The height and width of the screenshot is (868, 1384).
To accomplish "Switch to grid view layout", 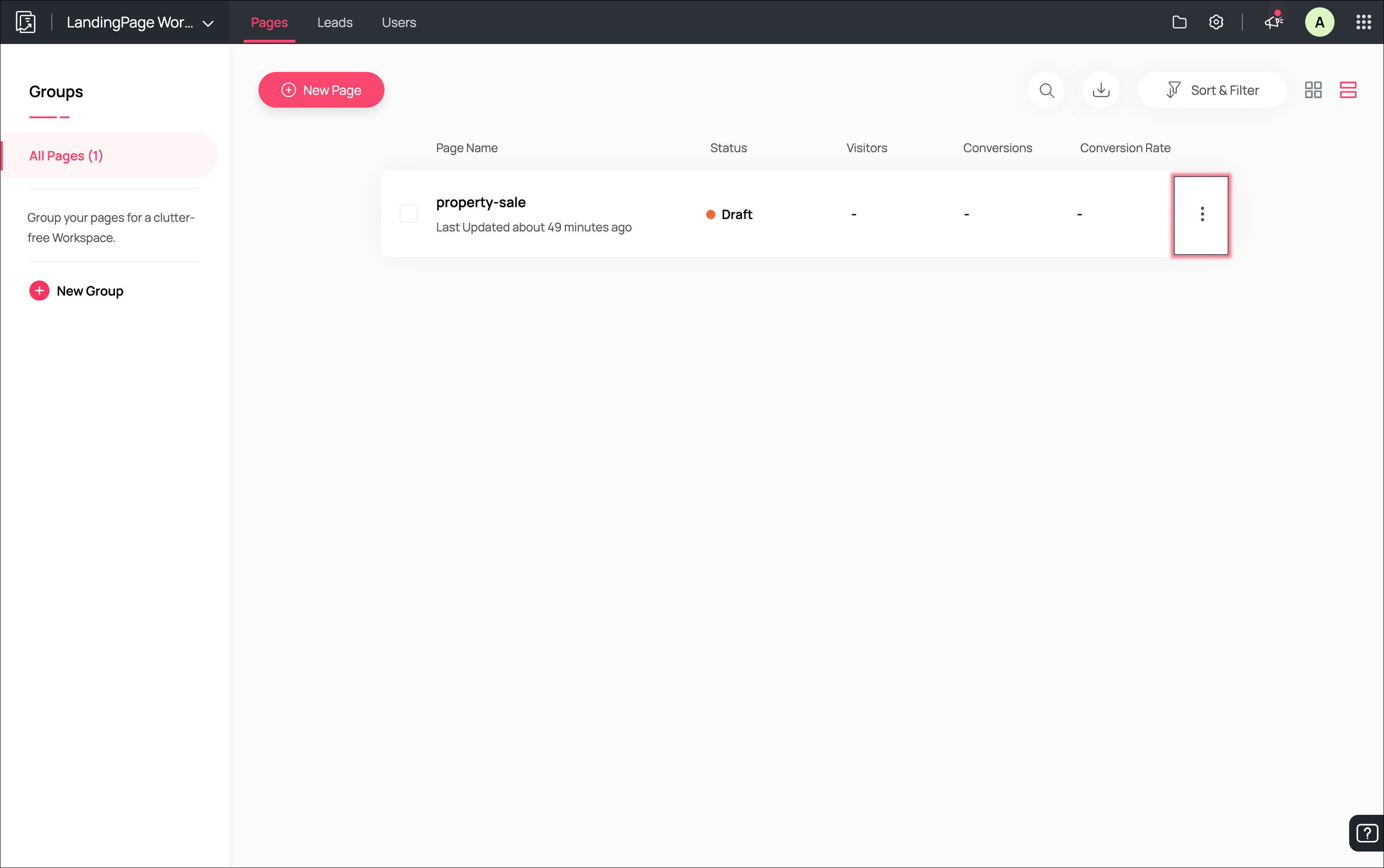I will [x=1313, y=90].
